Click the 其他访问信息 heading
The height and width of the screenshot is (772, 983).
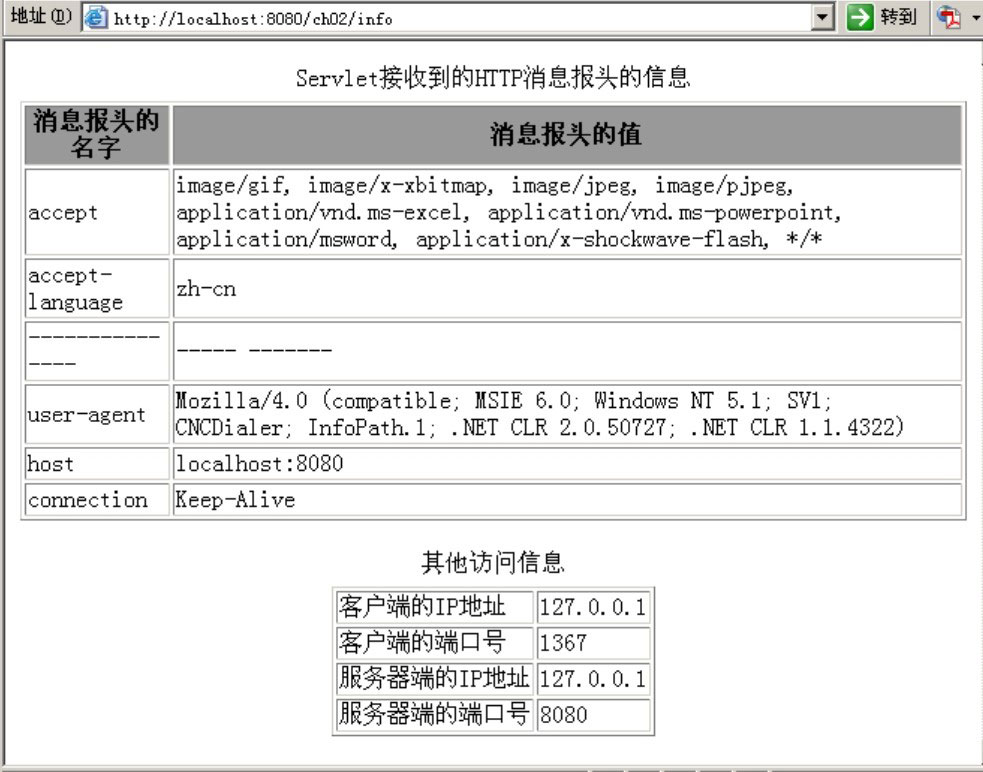(493, 562)
